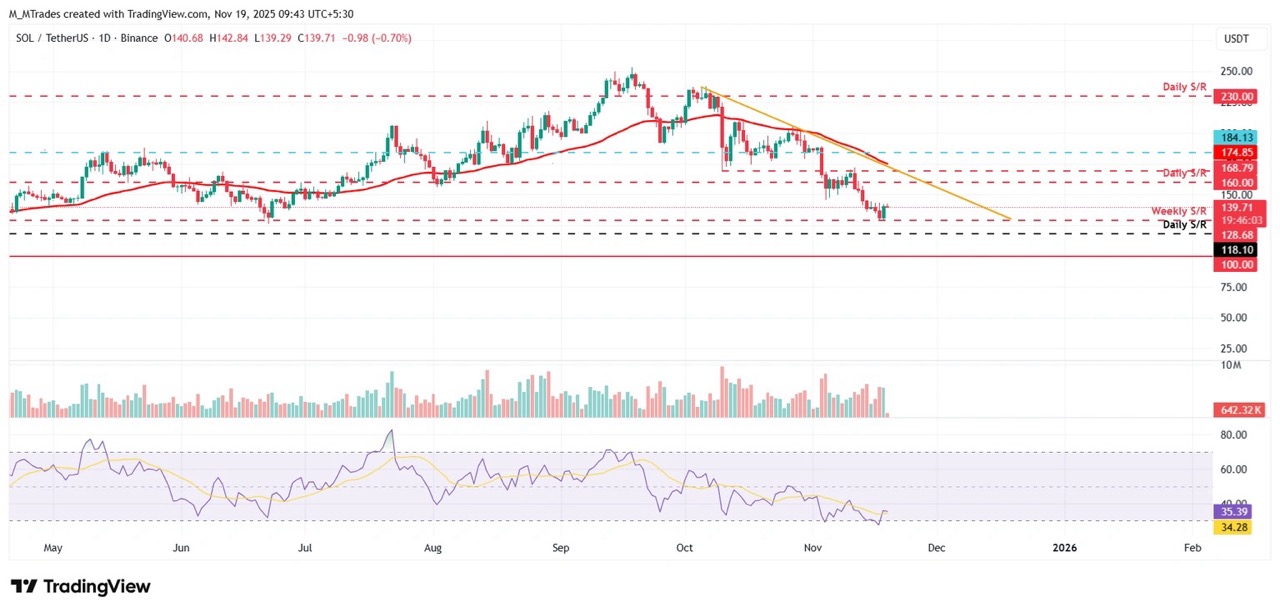Click the close value C139.71 in legend
Image resolution: width=1280 pixels, height=613 pixels.
point(316,38)
